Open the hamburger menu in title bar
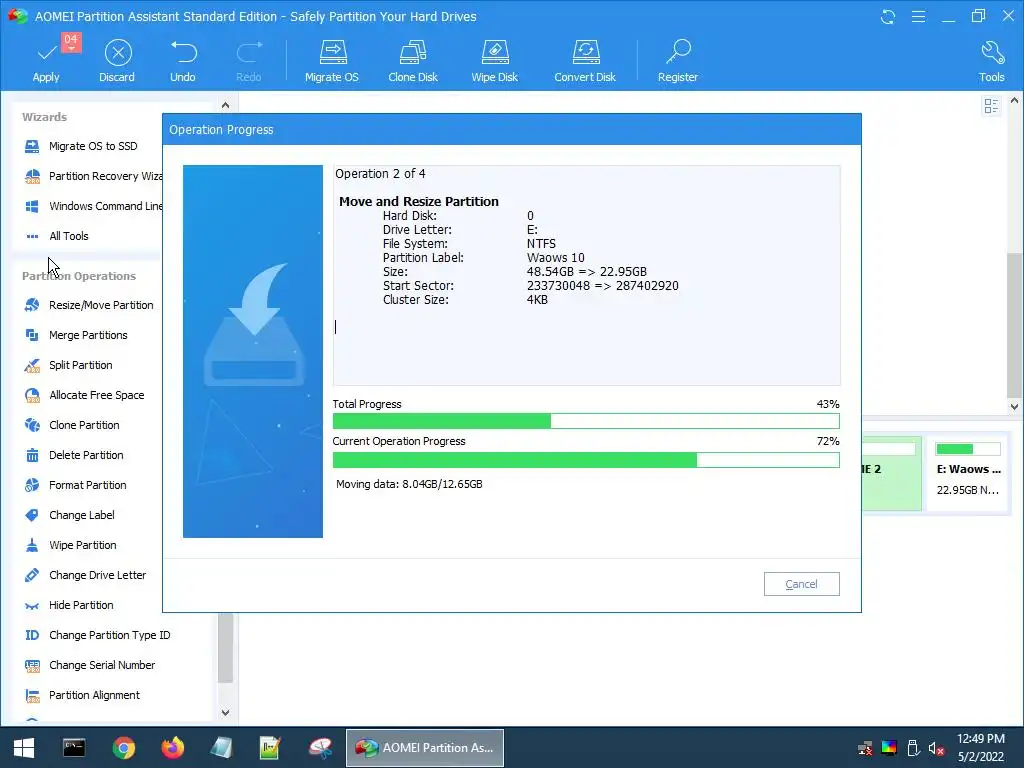Image resolution: width=1024 pixels, height=768 pixels. coord(918,16)
